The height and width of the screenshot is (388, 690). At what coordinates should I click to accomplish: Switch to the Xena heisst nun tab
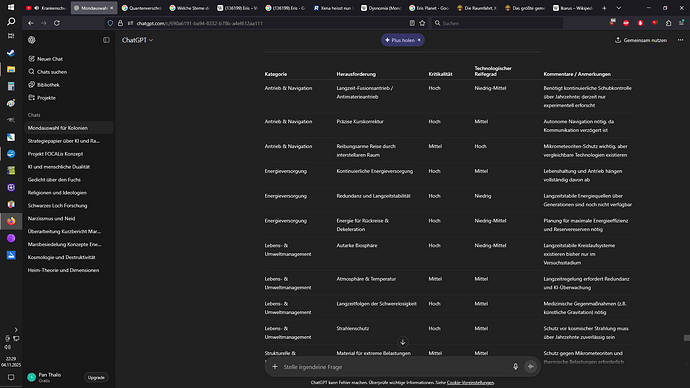point(333,8)
